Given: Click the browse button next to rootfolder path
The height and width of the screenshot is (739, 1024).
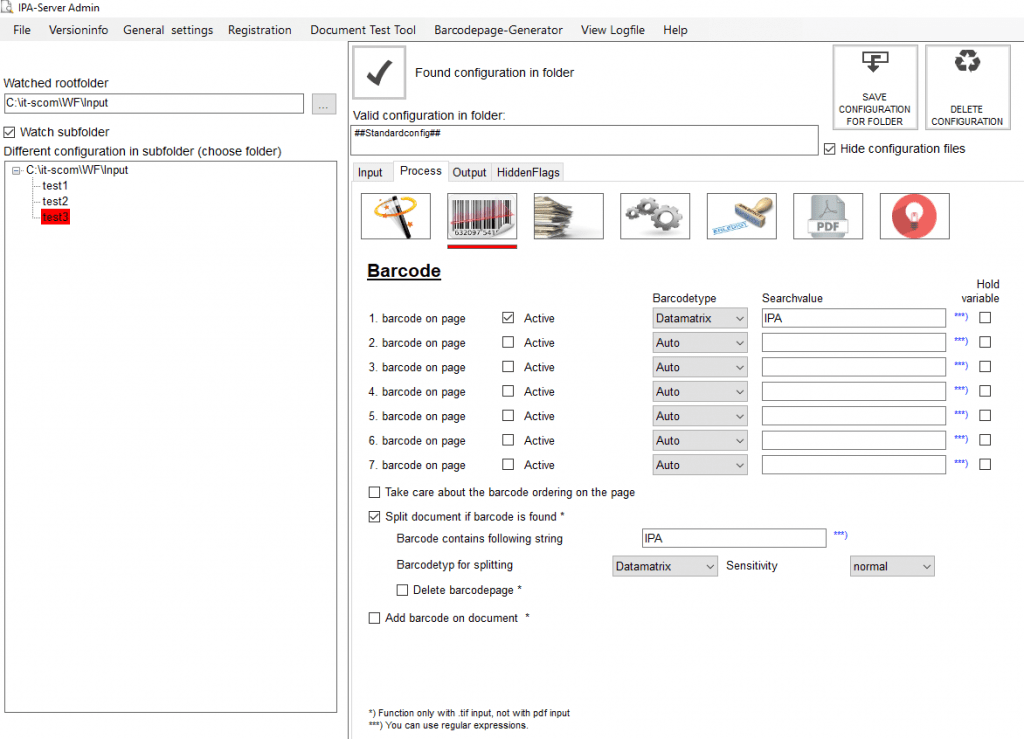Looking at the screenshot, I should (323, 103).
